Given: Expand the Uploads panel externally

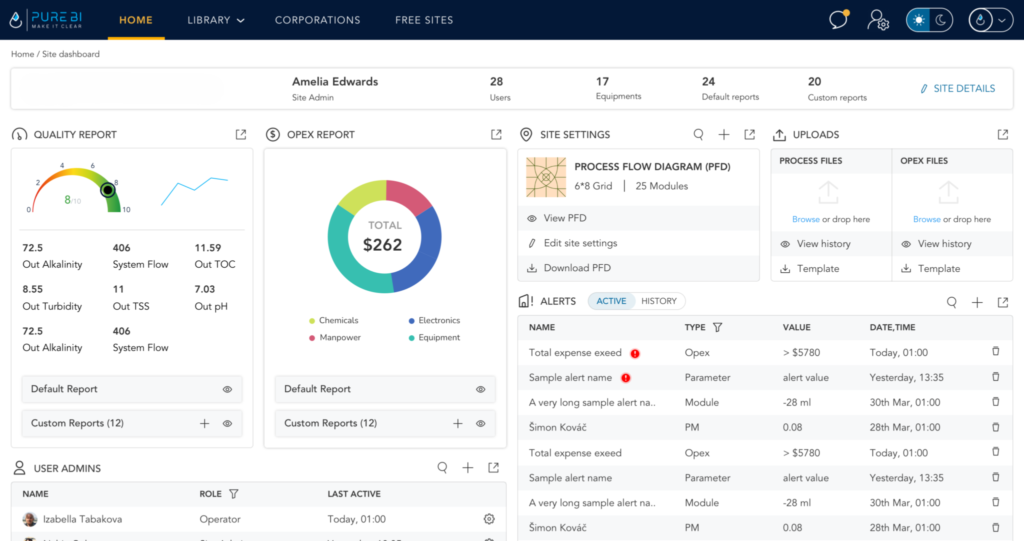Looking at the screenshot, I should [x=1002, y=135].
